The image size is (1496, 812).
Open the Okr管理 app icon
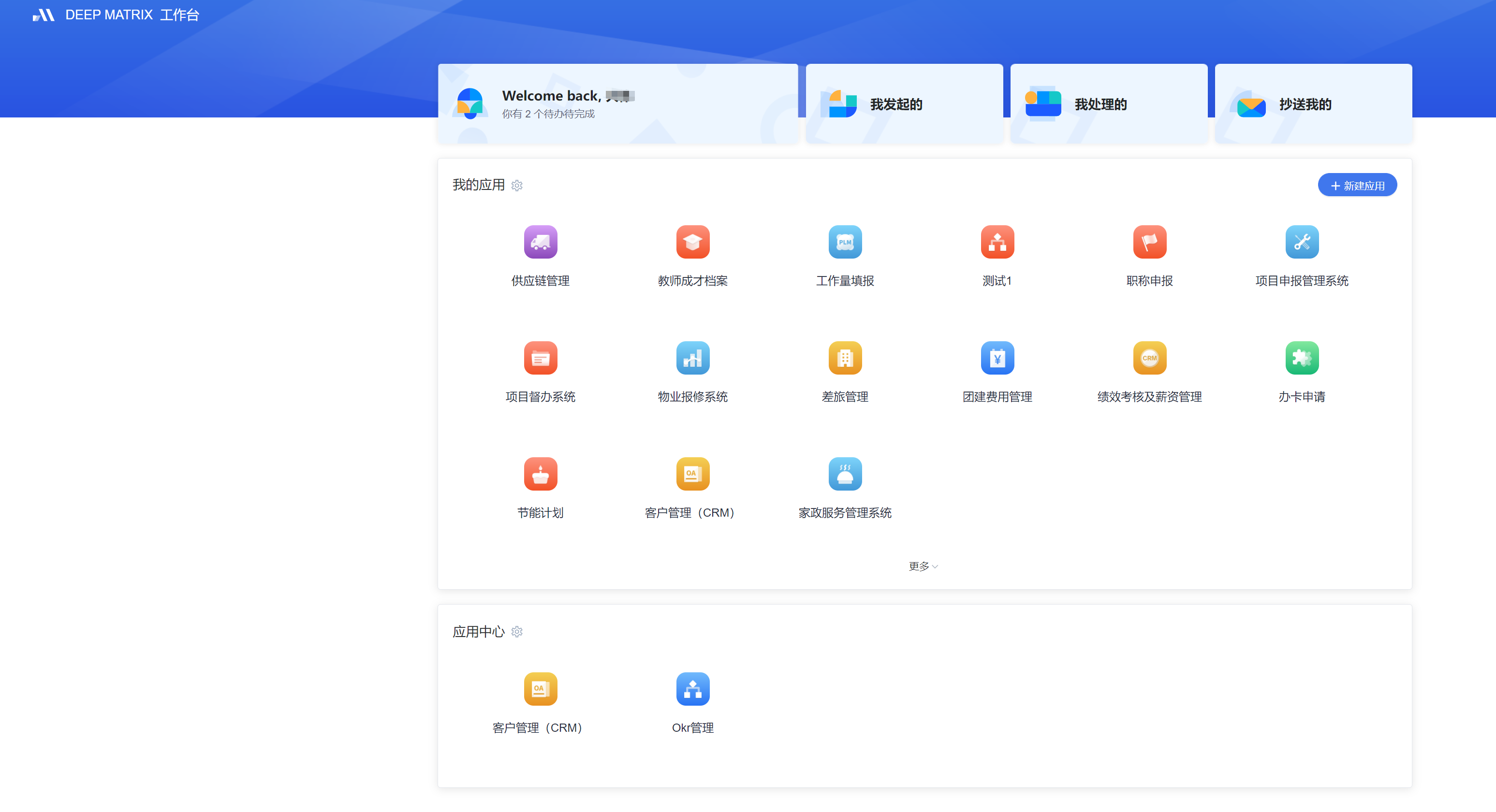coord(692,688)
